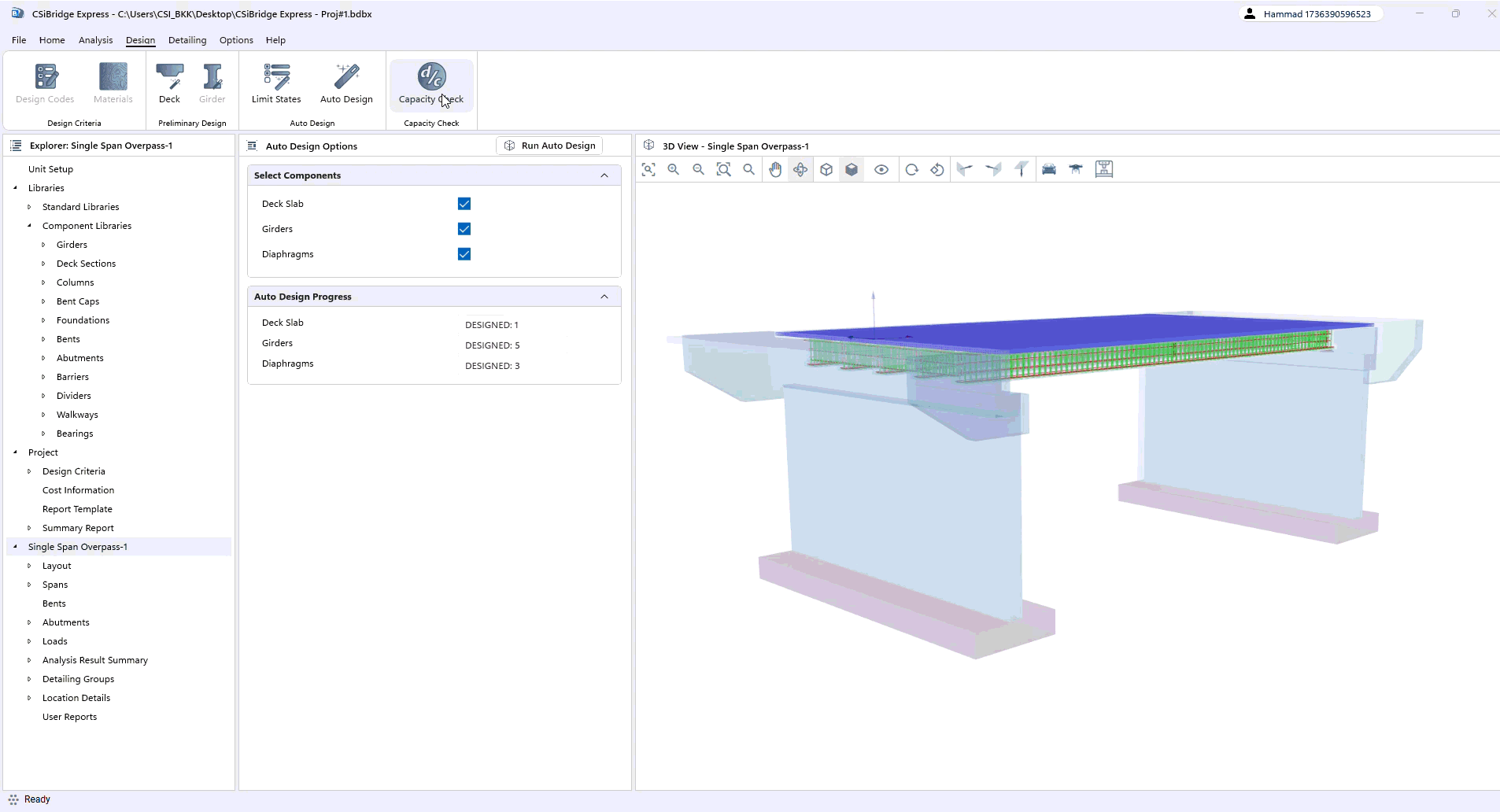Disable the Diaphragms checkbox
This screenshot has width=1500, height=812.
click(464, 254)
